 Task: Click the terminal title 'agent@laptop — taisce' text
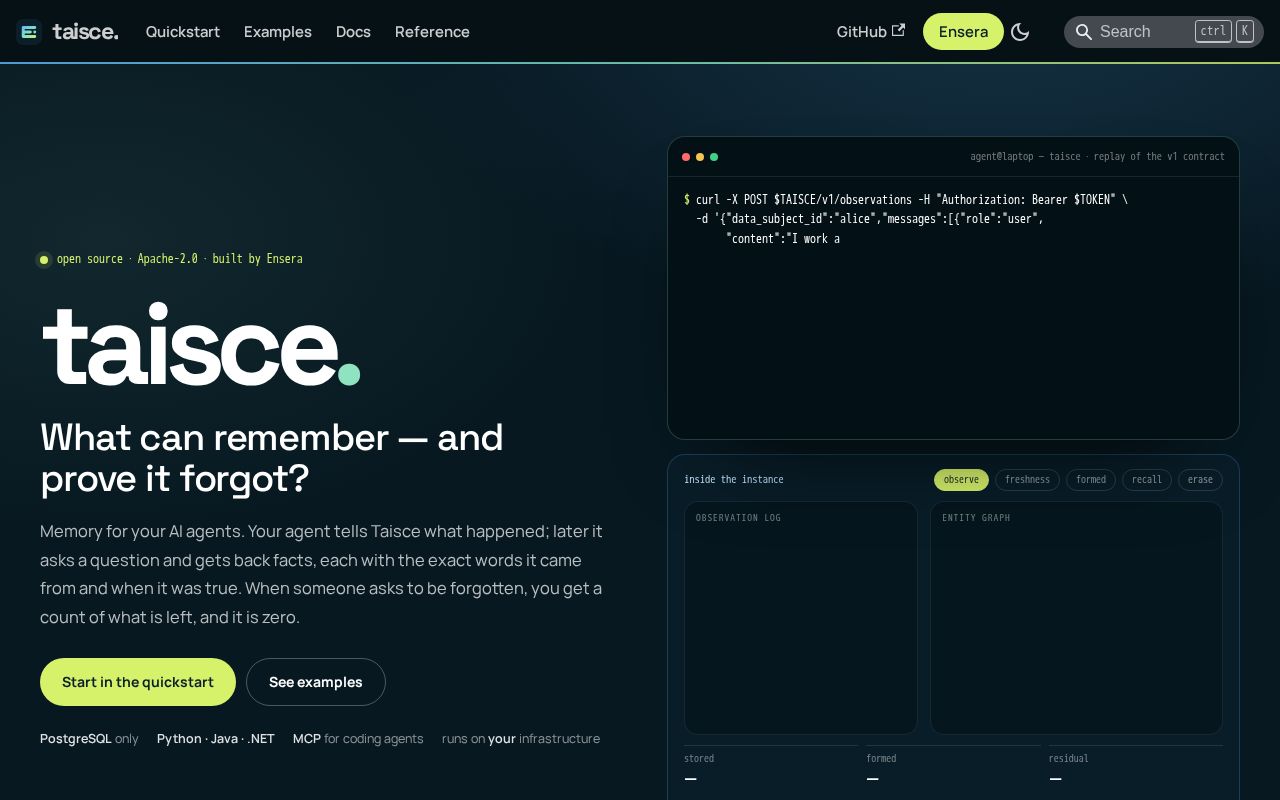coord(1097,157)
